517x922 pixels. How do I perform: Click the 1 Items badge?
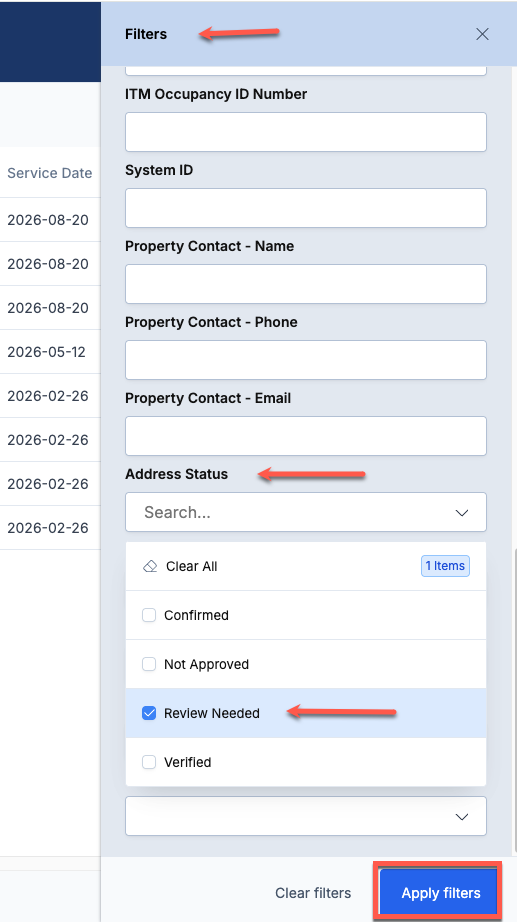445,566
